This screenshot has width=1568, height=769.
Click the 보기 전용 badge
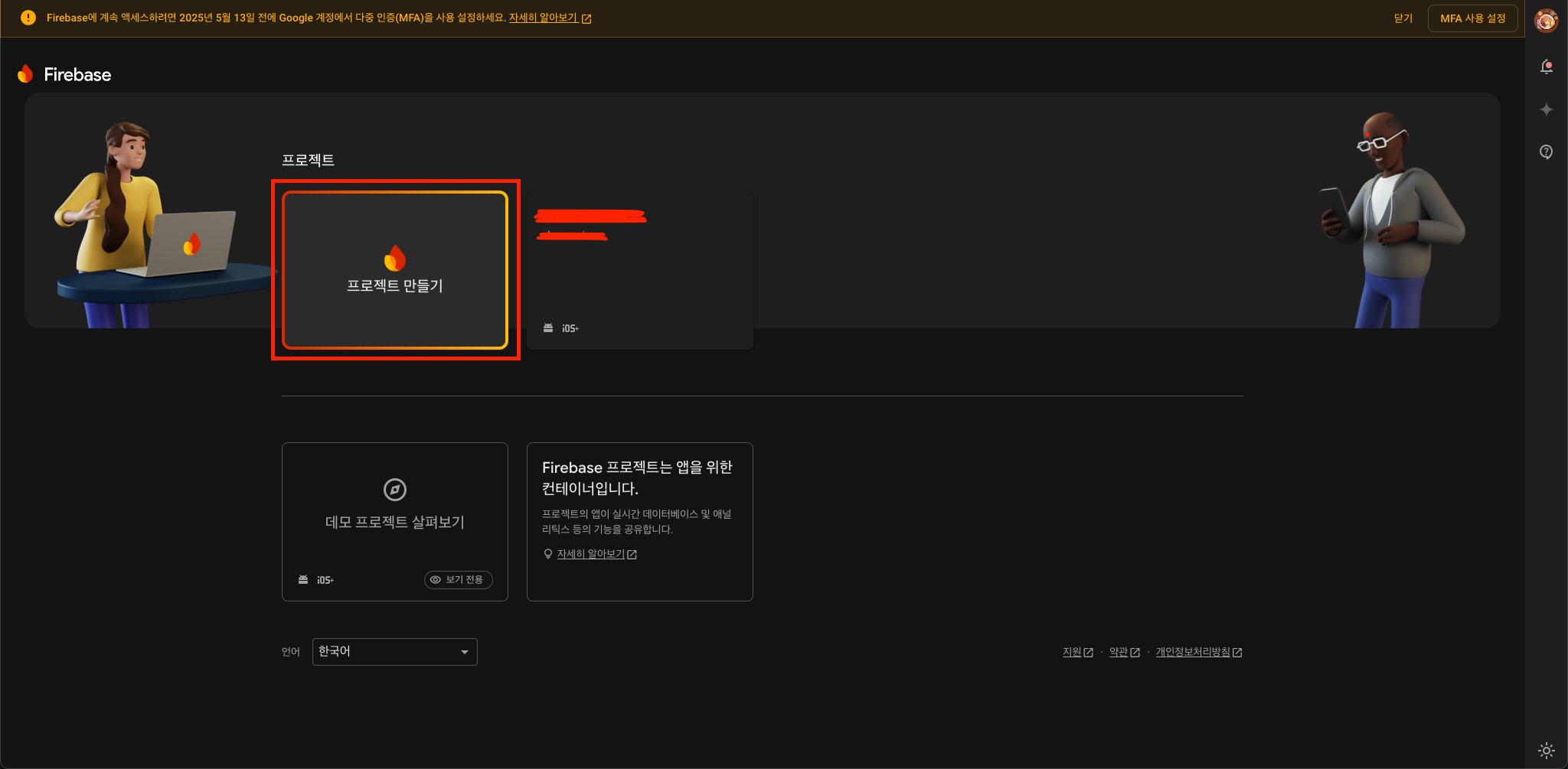pos(458,579)
